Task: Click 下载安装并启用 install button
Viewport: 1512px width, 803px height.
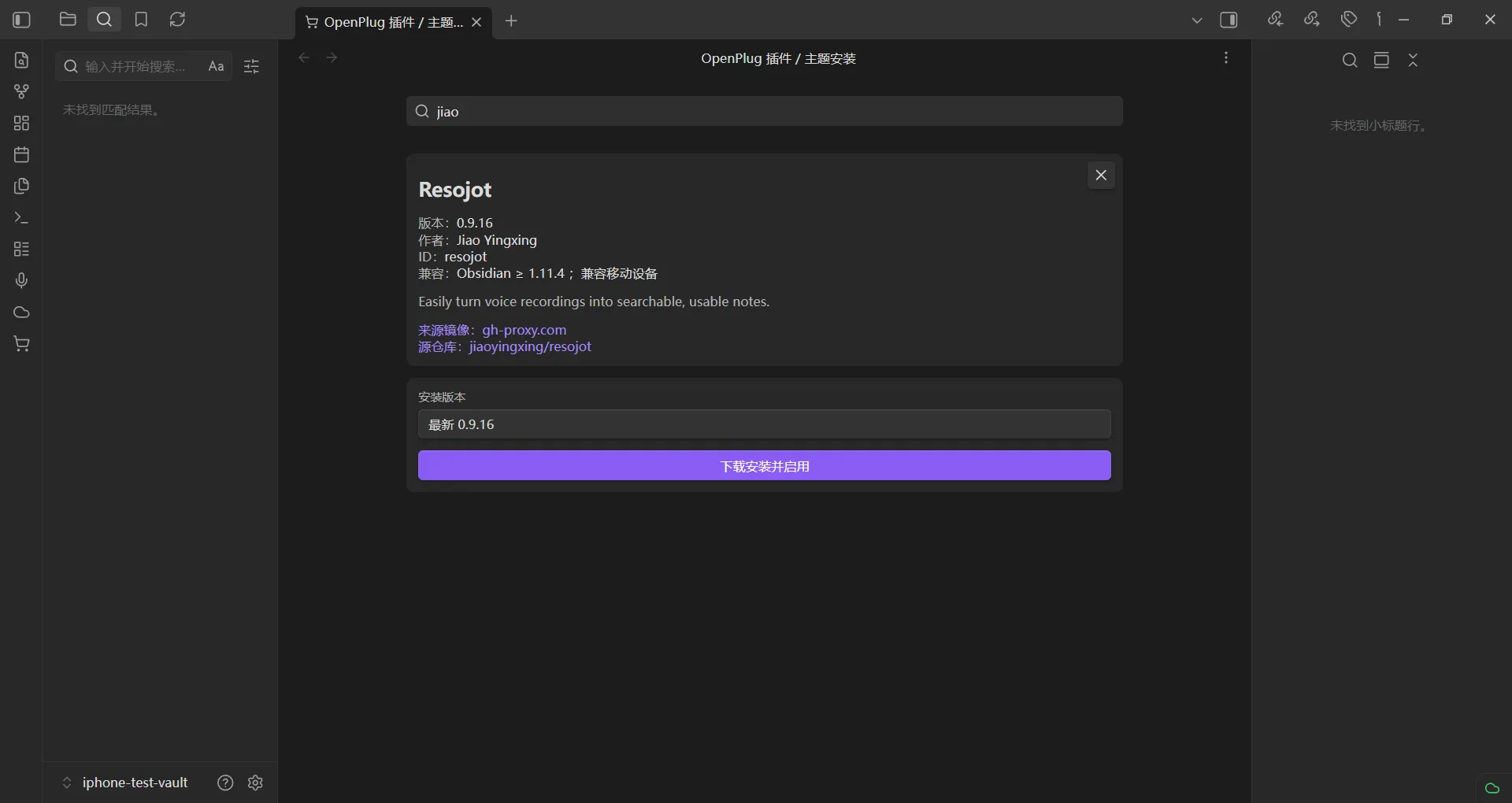Action: pyautogui.click(x=765, y=466)
